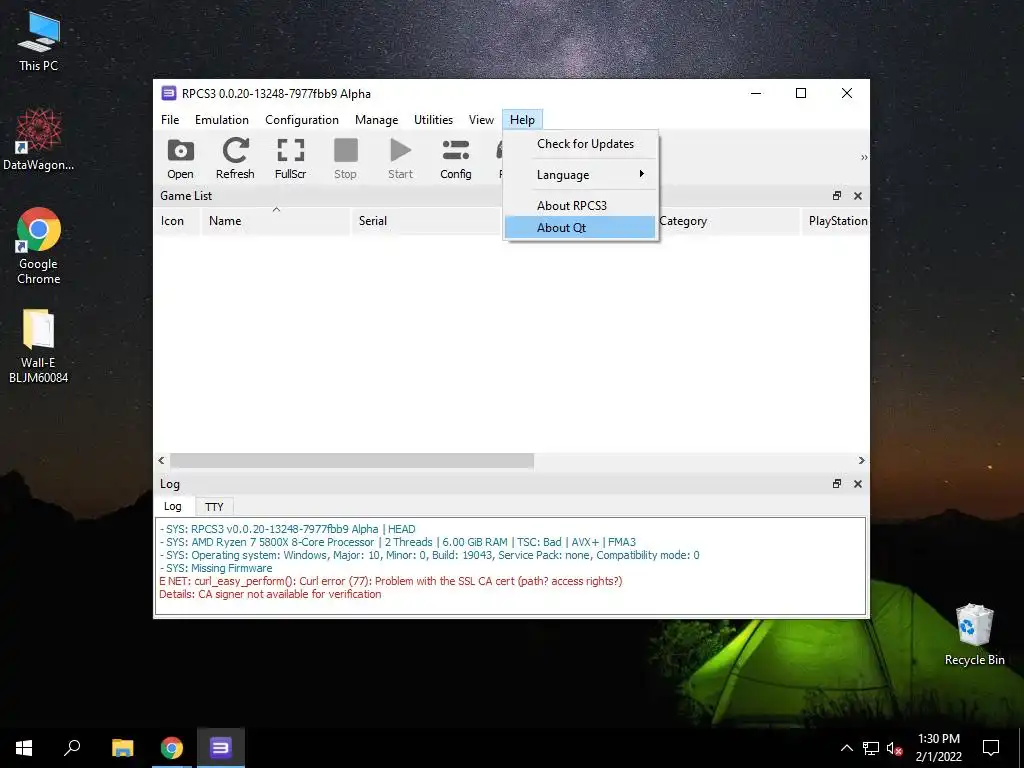This screenshot has width=1024, height=768.
Task: Open the Emulation menu
Action: 221,120
